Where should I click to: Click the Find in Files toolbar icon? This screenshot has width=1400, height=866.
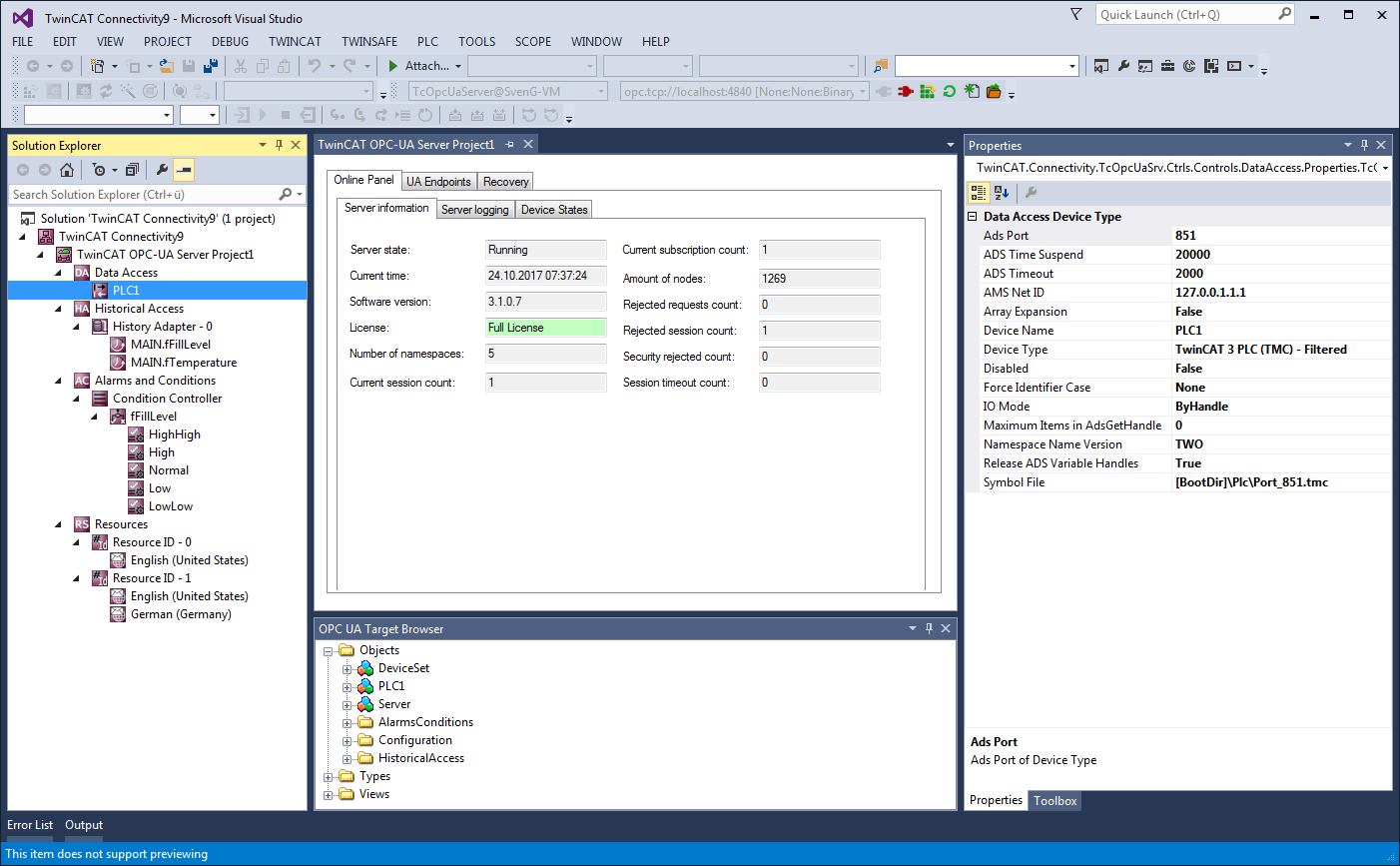(x=881, y=66)
